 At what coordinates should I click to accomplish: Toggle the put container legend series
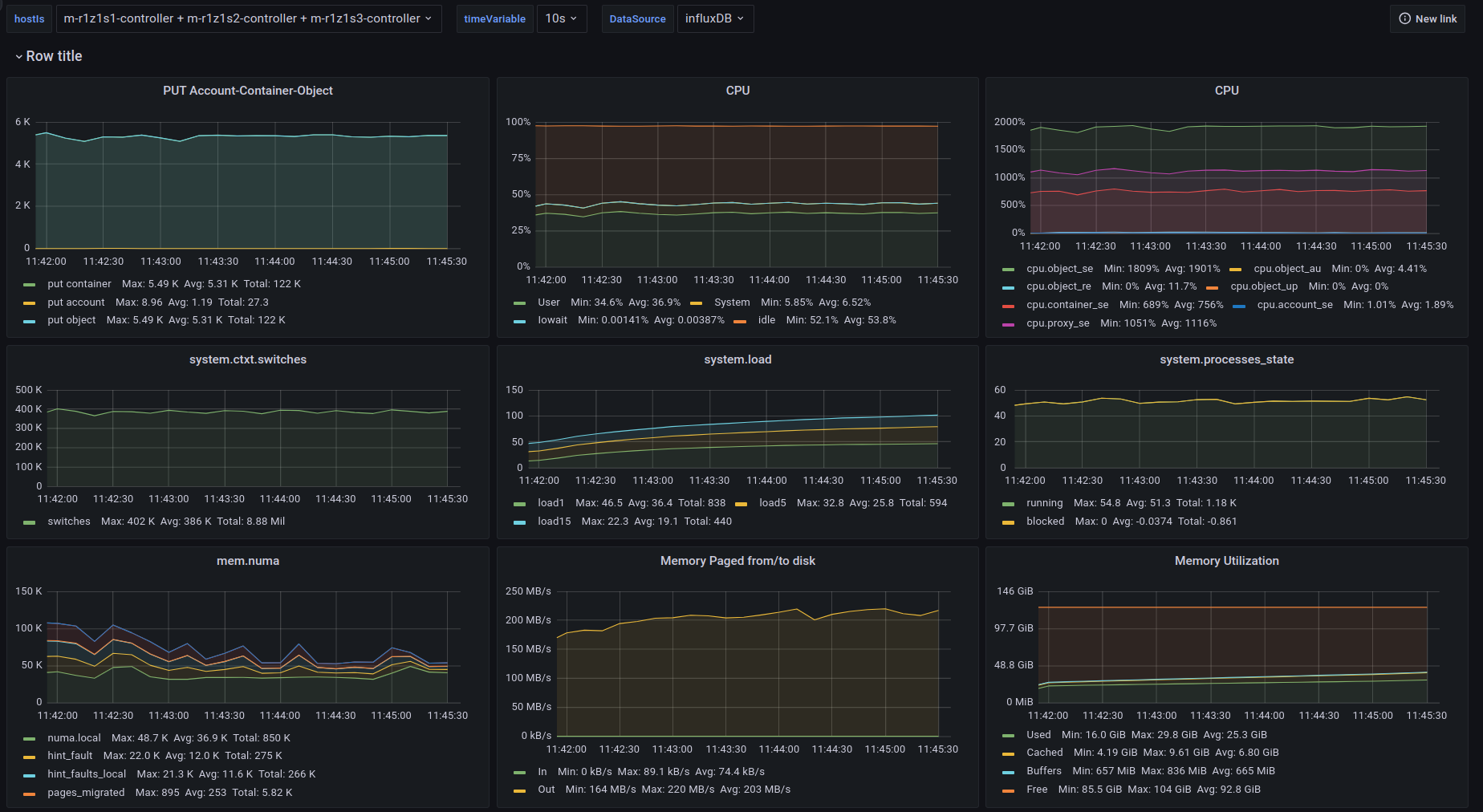[x=79, y=284]
